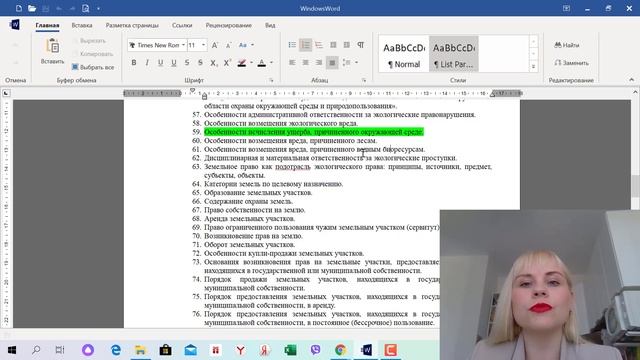The height and width of the screenshot is (360, 640).
Task: Increase paragraph indent
Action: (x=347, y=45)
